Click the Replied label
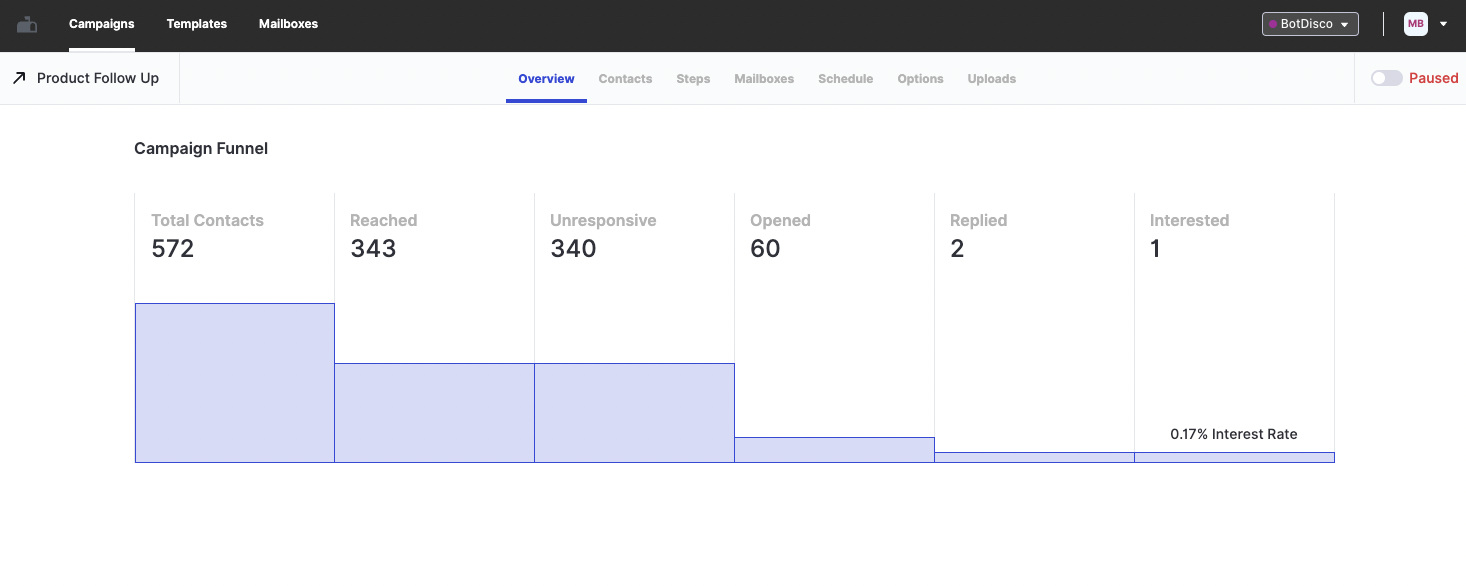 pyautogui.click(x=978, y=220)
